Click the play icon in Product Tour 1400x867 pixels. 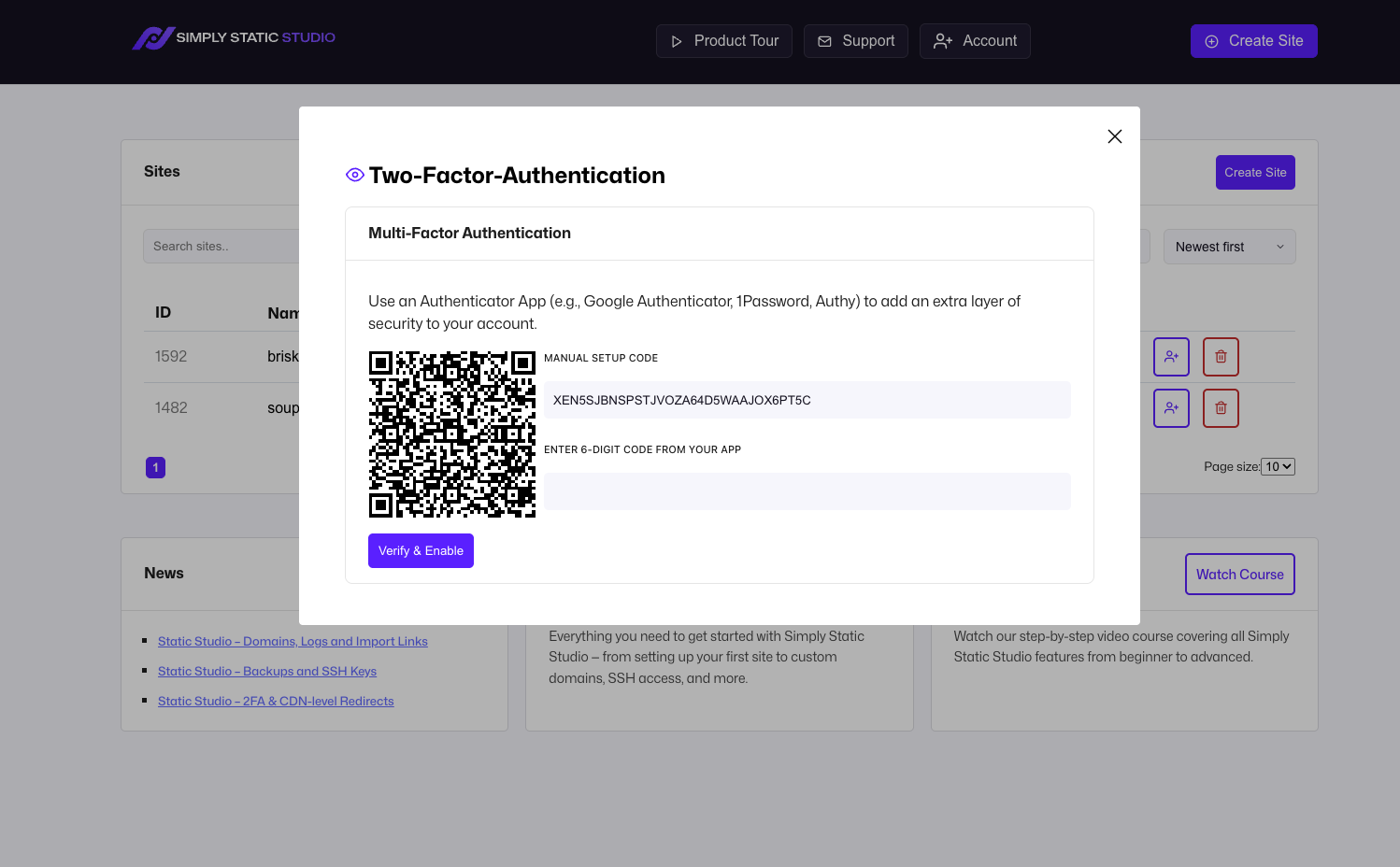pyautogui.click(x=677, y=41)
